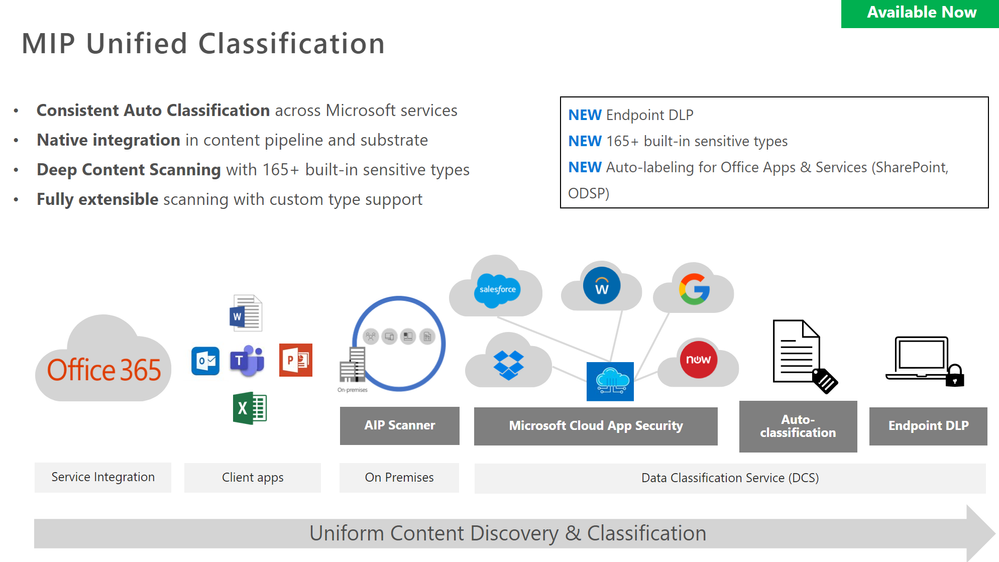
Task: Click the Native integration bullet text
Action: [x=232, y=140]
